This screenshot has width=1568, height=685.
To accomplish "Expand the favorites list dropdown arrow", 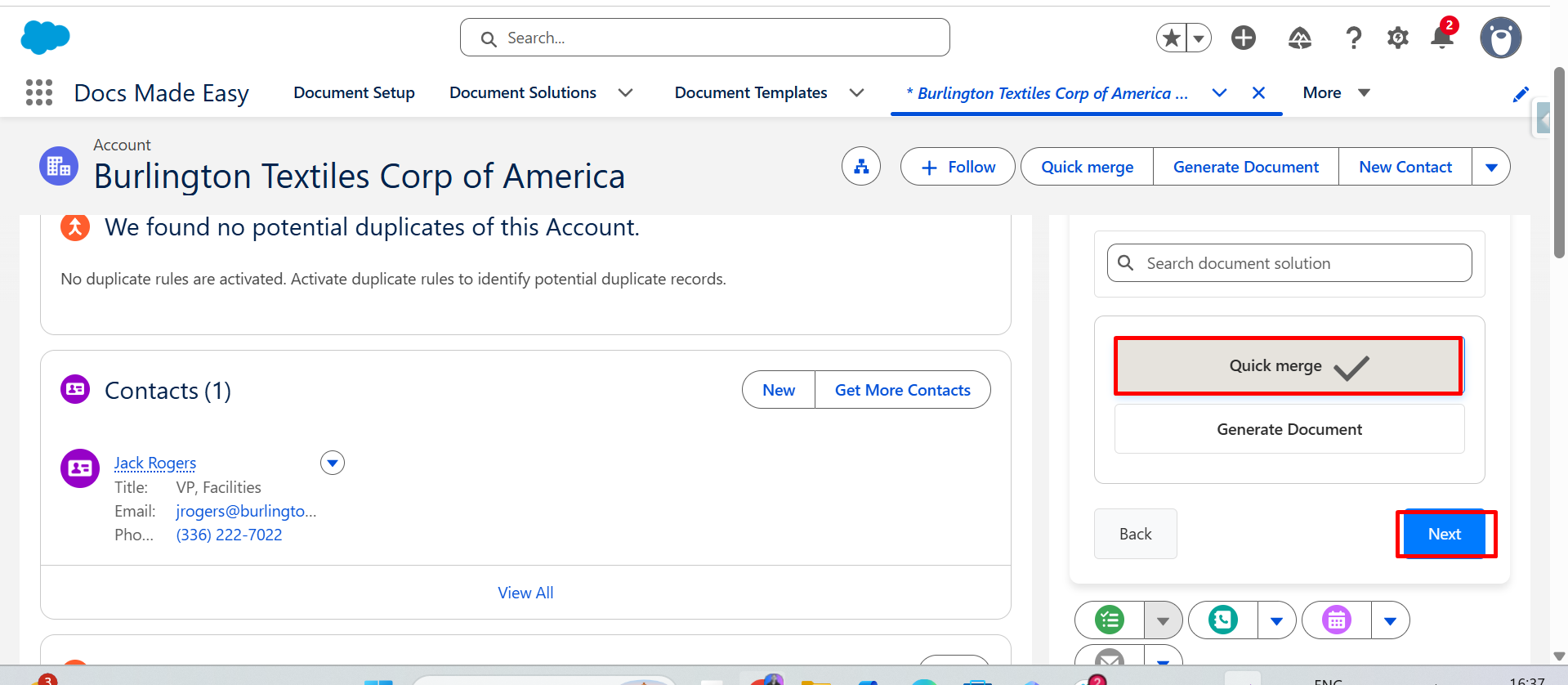I will click(x=1199, y=38).
